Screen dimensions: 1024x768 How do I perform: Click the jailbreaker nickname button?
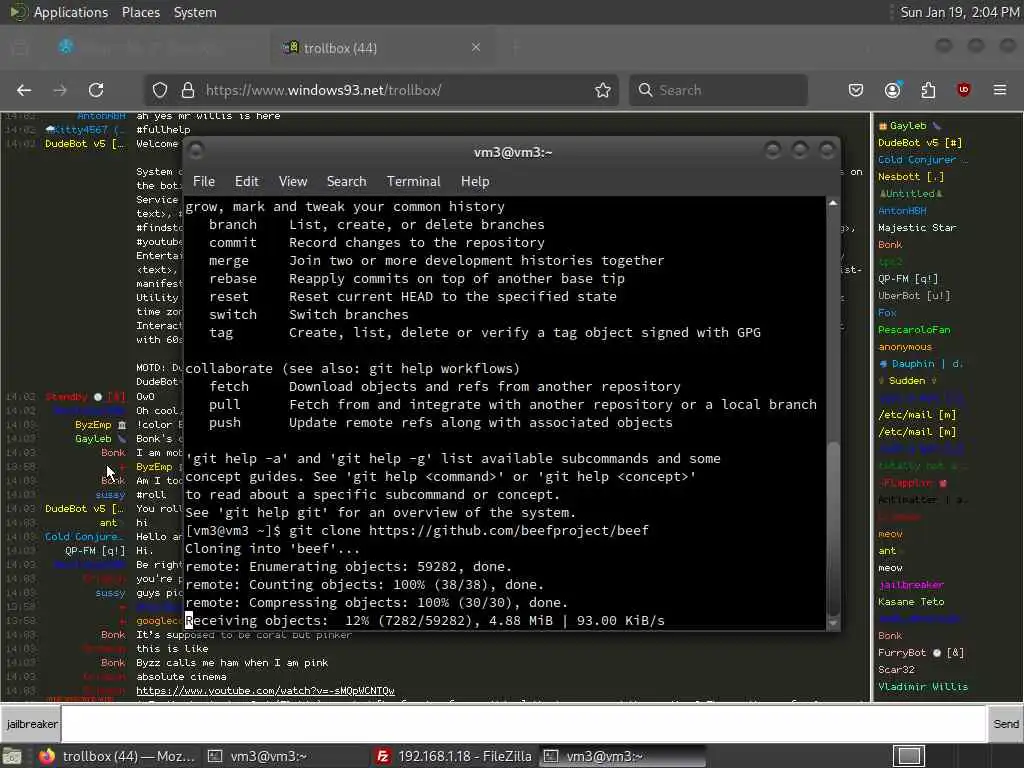click(31, 724)
